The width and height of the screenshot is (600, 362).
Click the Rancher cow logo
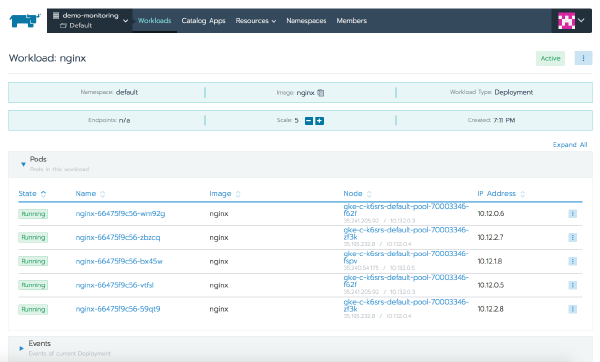[25, 21]
